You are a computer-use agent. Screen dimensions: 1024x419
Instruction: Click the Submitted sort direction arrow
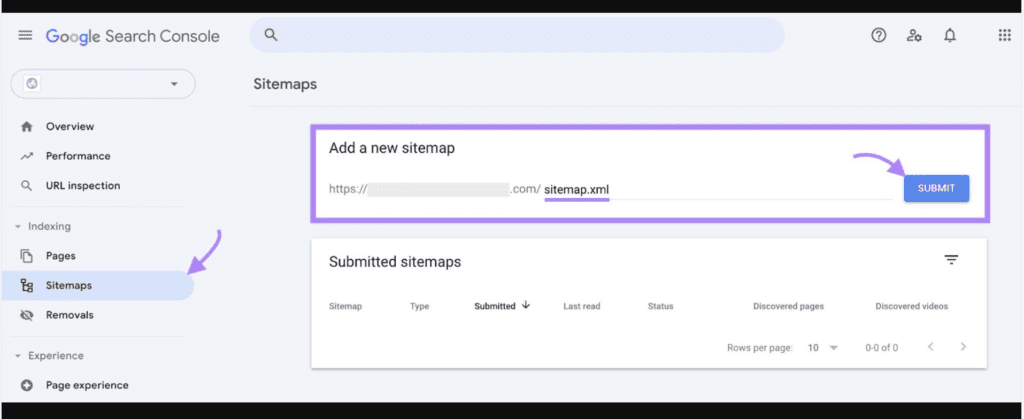pos(526,305)
